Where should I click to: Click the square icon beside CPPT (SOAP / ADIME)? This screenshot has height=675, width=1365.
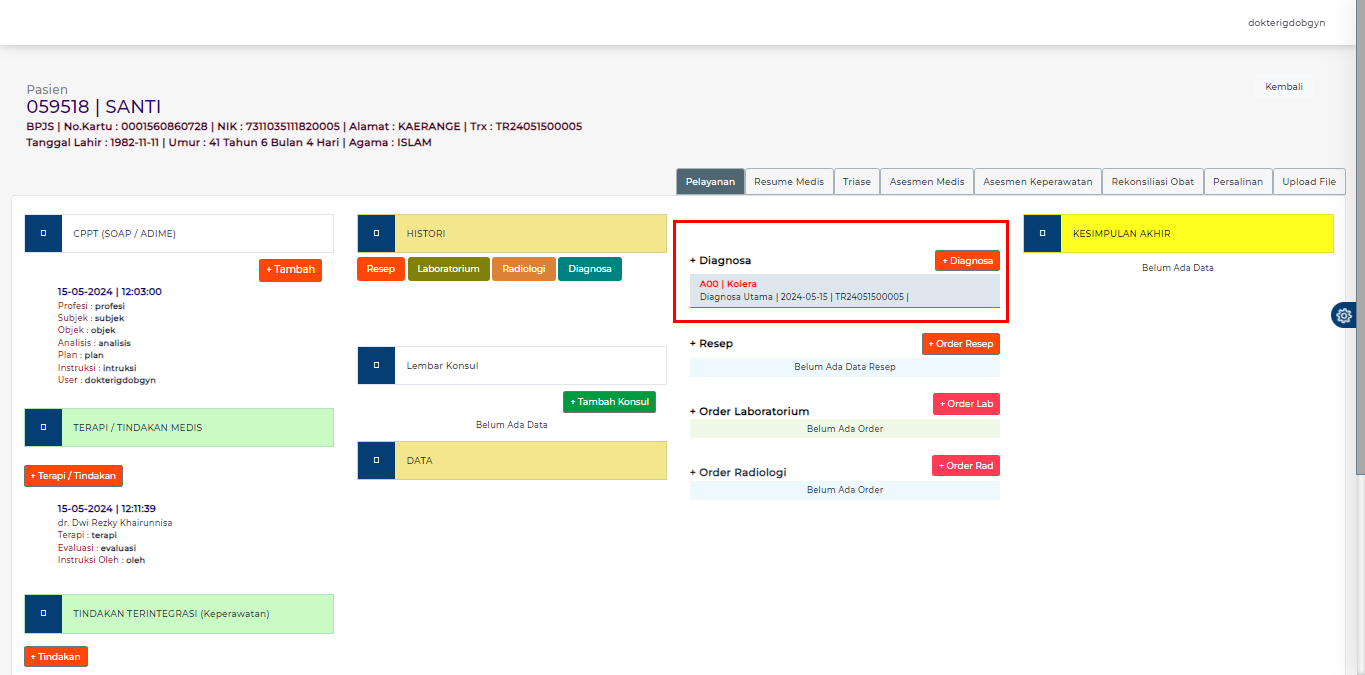pyautogui.click(x=43, y=233)
